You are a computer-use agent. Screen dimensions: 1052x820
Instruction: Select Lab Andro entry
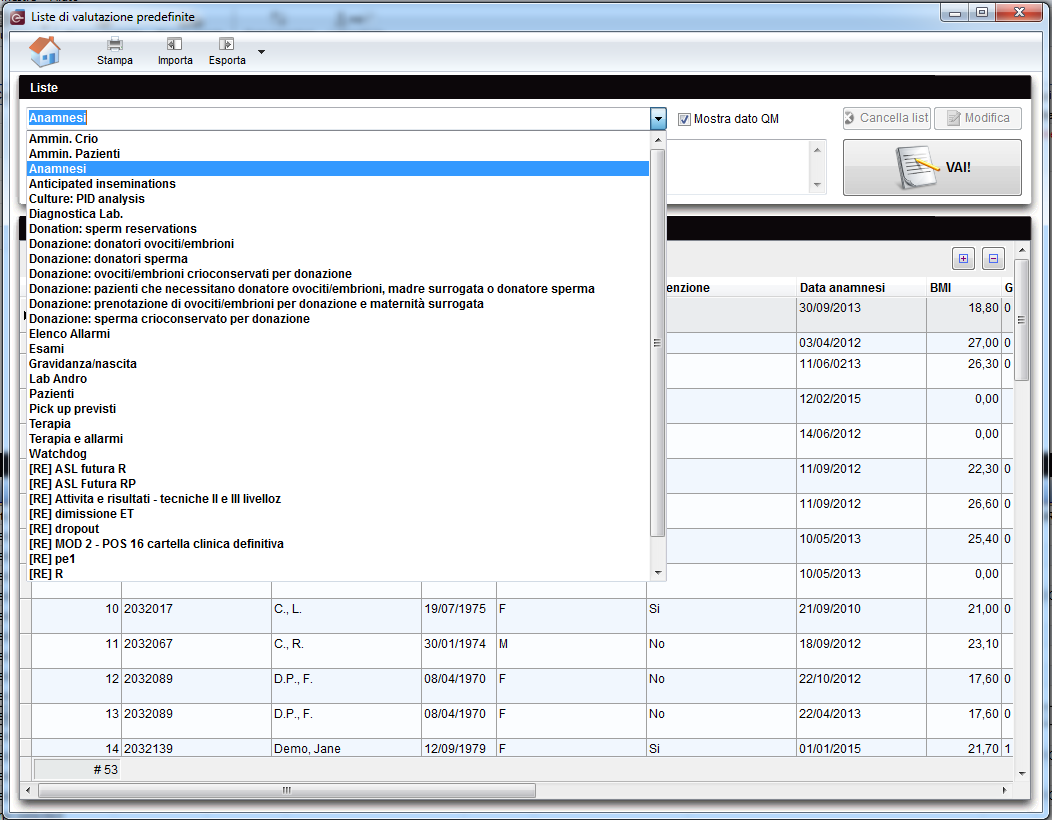[337, 378]
